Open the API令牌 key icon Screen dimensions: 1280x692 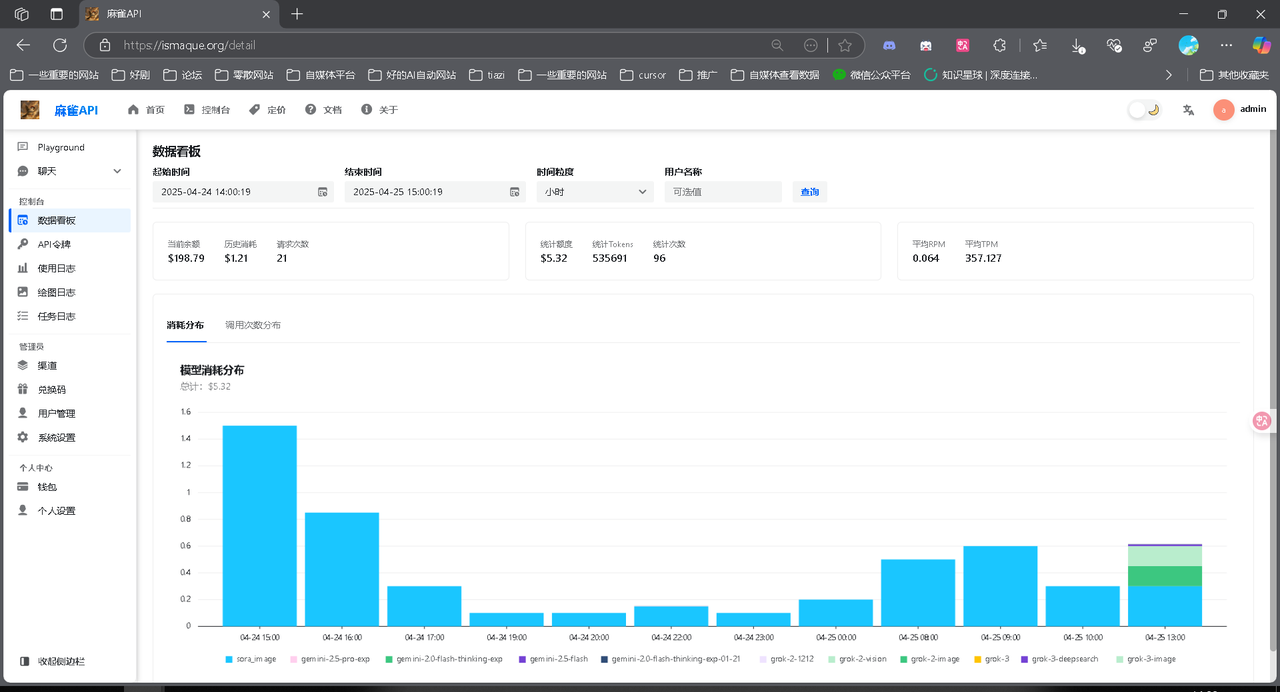[23, 244]
